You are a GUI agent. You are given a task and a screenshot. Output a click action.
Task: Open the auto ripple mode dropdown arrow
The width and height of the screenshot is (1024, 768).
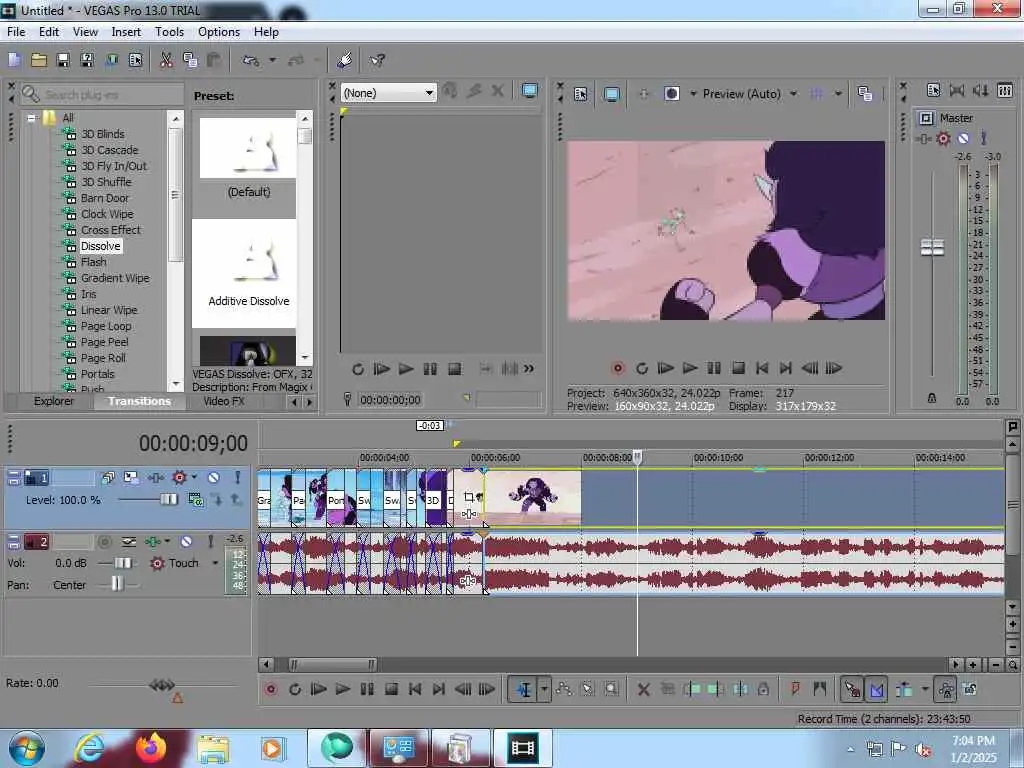point(924,689)
